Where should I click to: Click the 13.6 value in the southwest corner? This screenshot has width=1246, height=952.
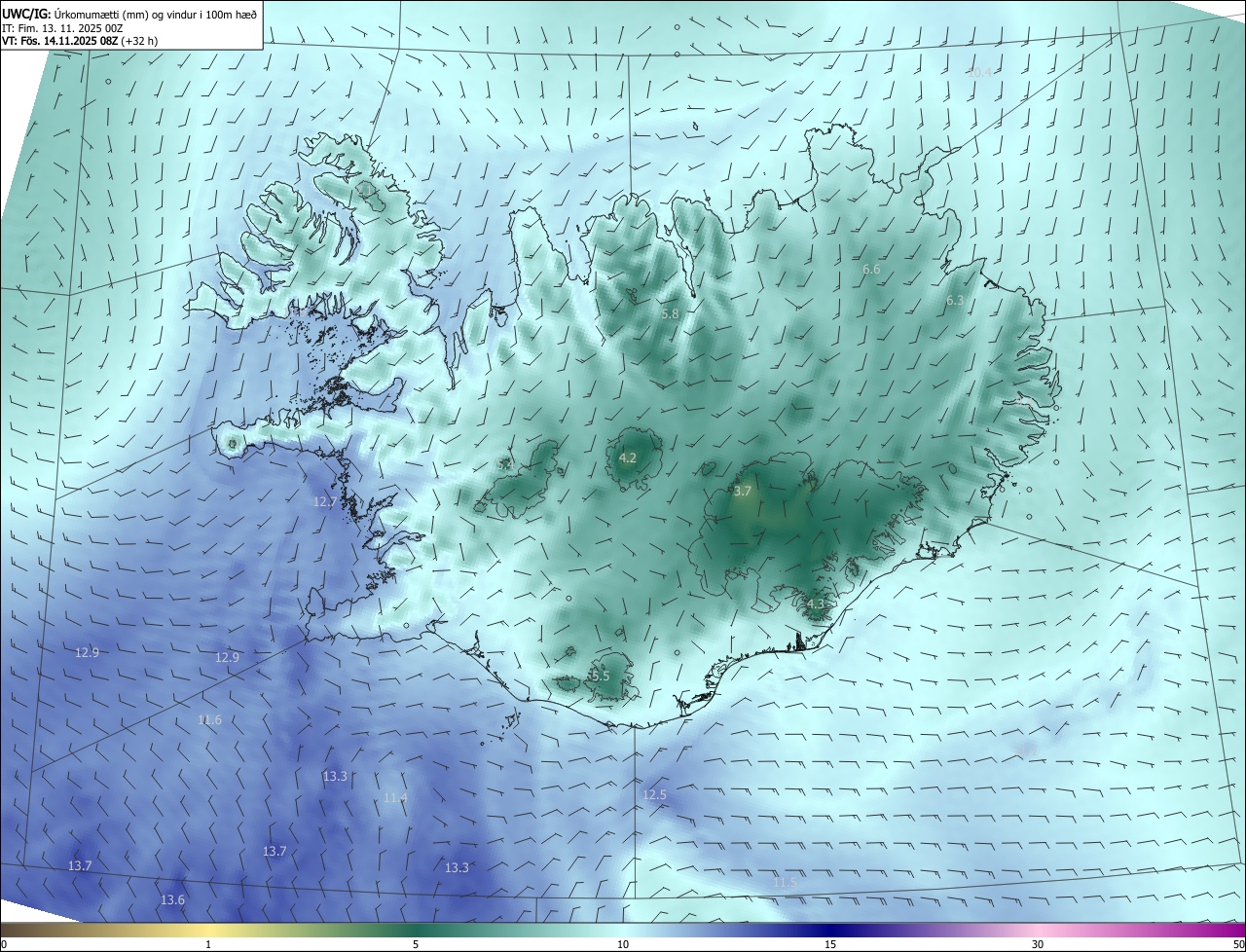click(172, 900)
